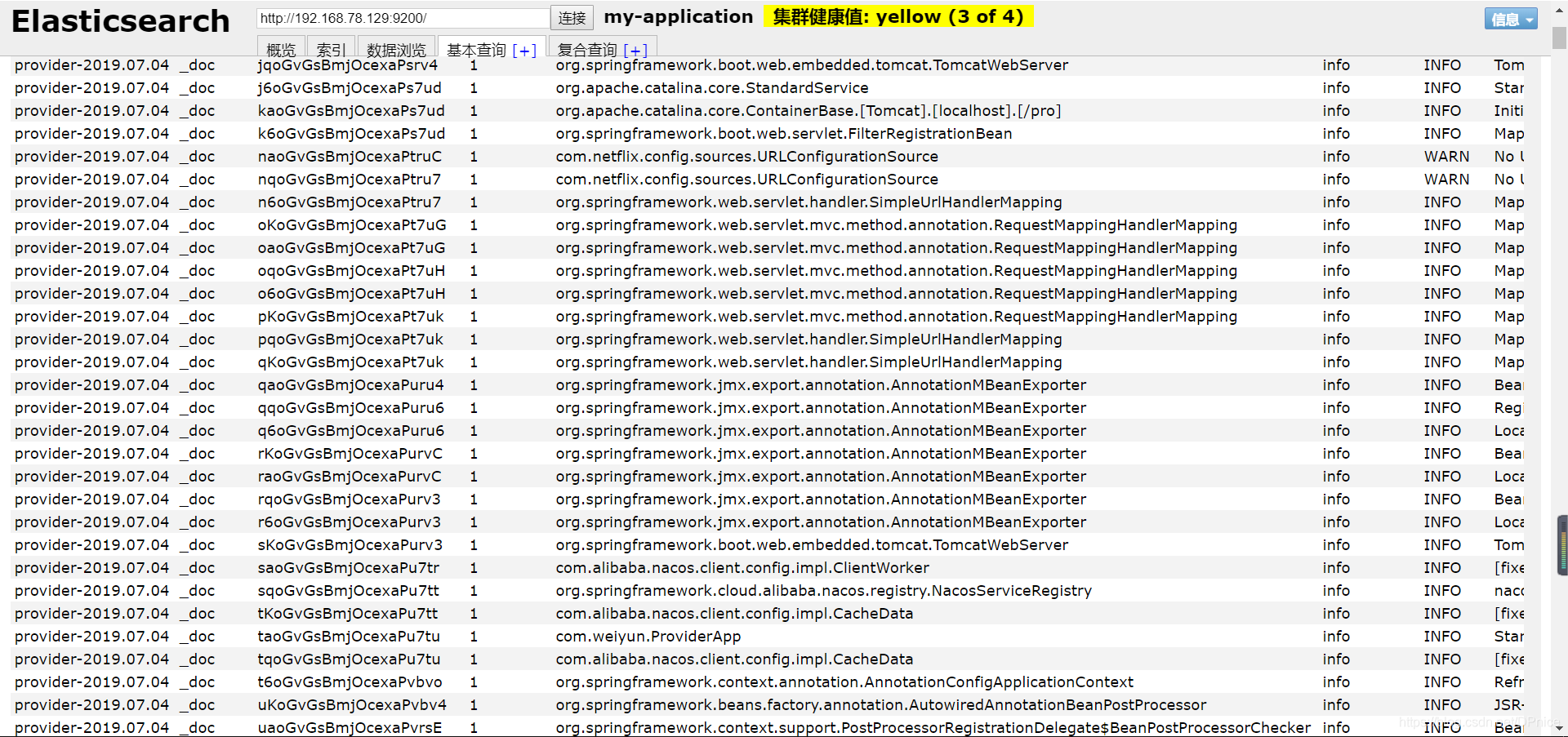Click the vertical scrollbar down arrow
The image size is (1568, 737).
[x=1560, y=728]
